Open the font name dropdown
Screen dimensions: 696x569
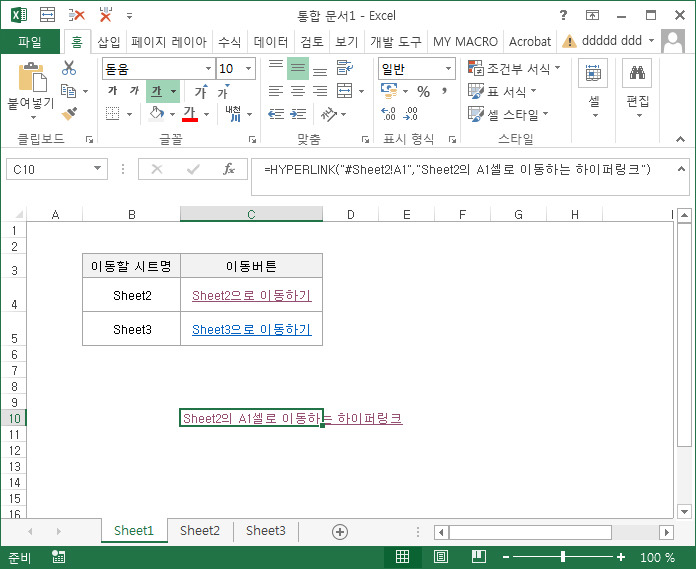pos(208,68)
